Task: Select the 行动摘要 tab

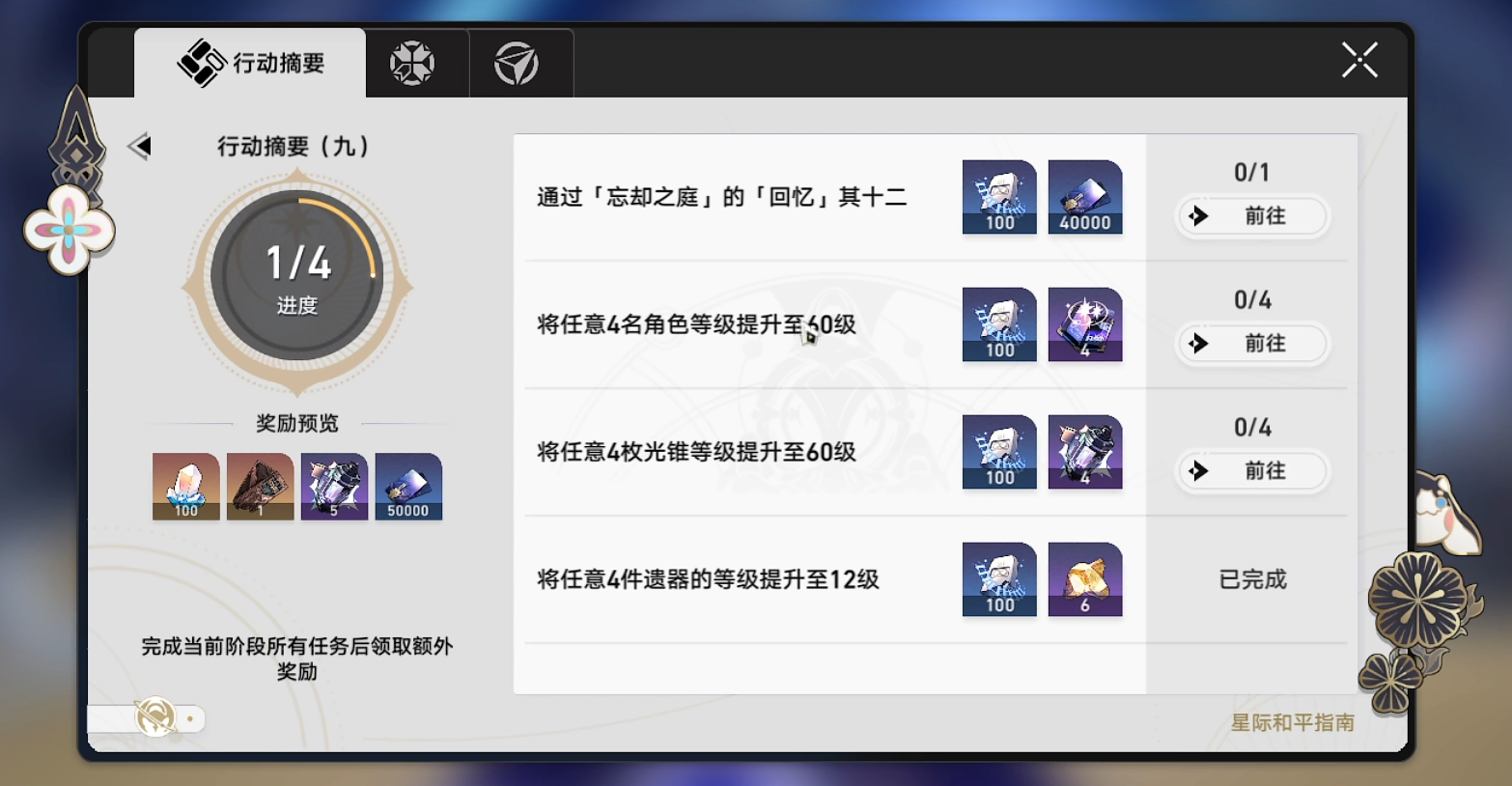Action: click(250, 63)
